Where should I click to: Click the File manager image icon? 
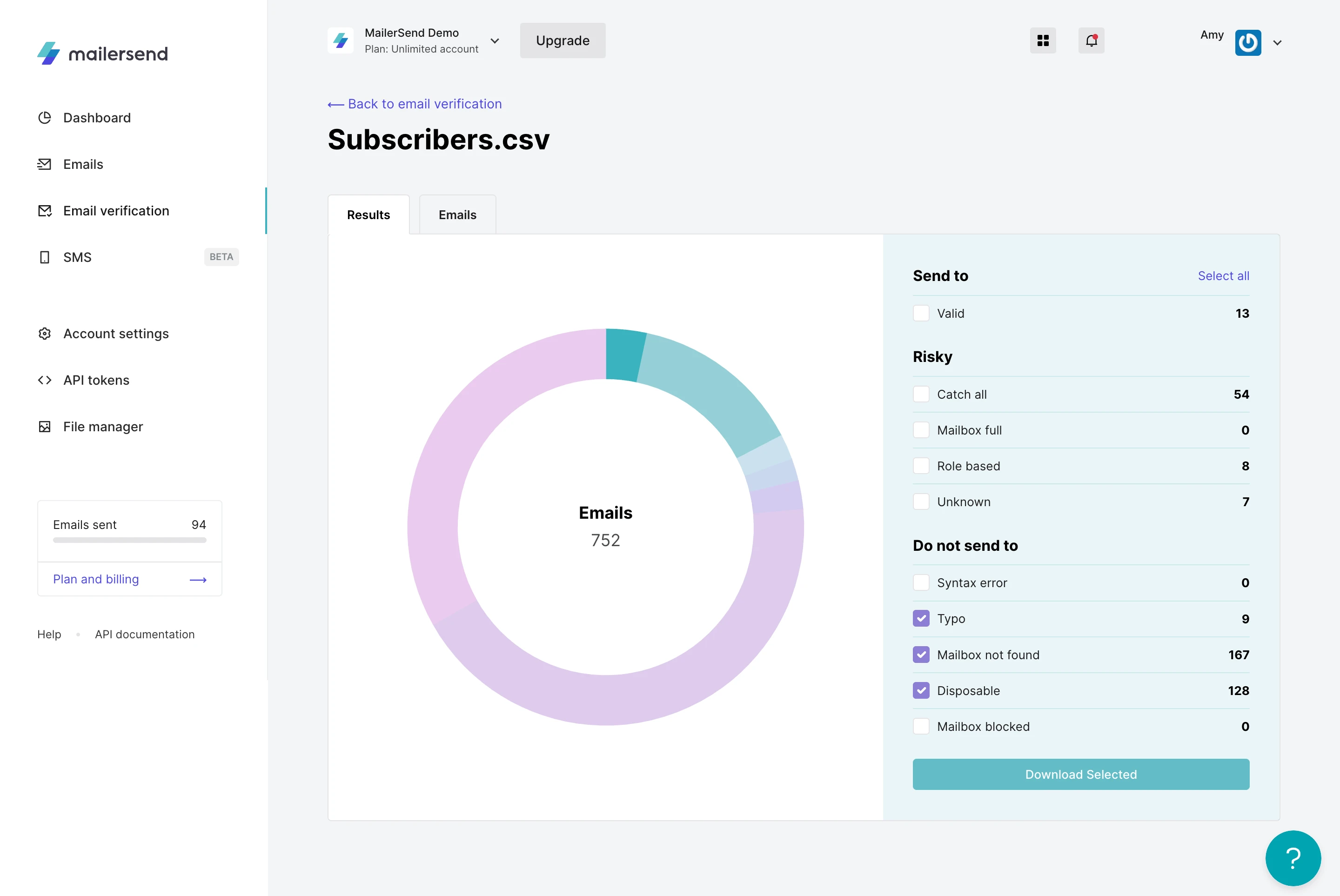pos(45,427)
